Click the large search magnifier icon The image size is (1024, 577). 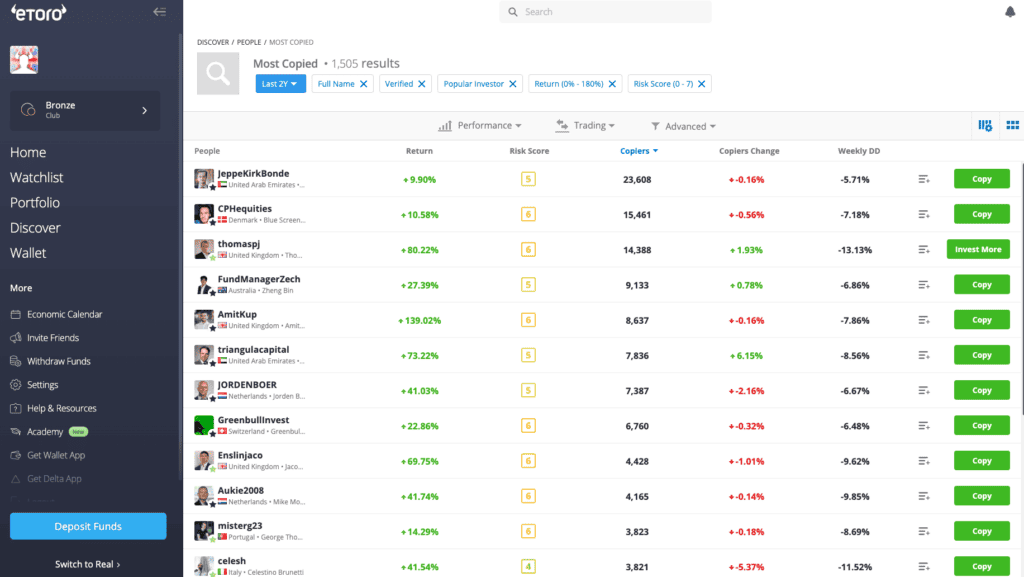[x=218, y=74]
